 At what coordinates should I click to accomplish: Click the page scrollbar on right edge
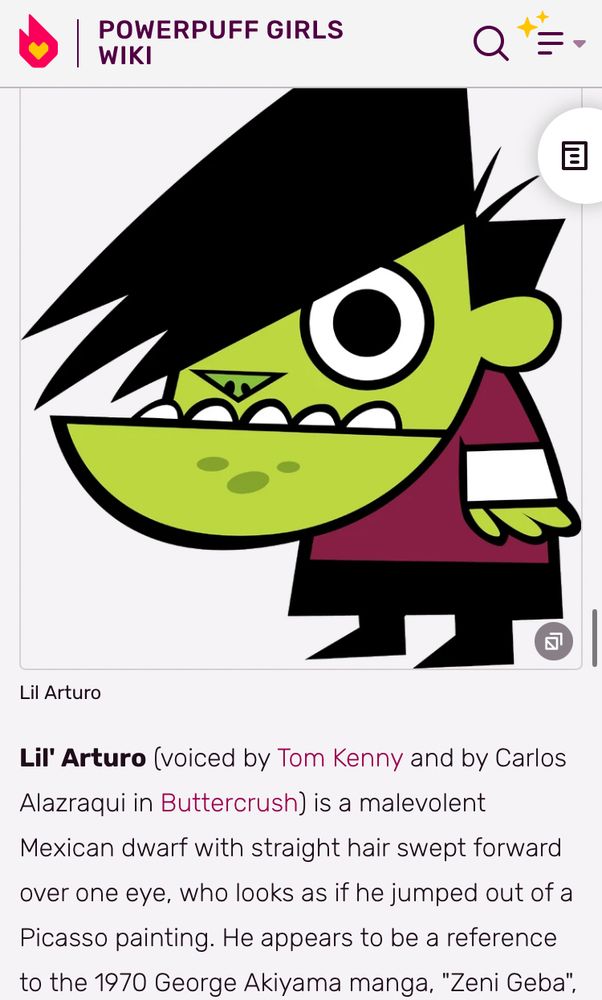(x=594, y=638)
